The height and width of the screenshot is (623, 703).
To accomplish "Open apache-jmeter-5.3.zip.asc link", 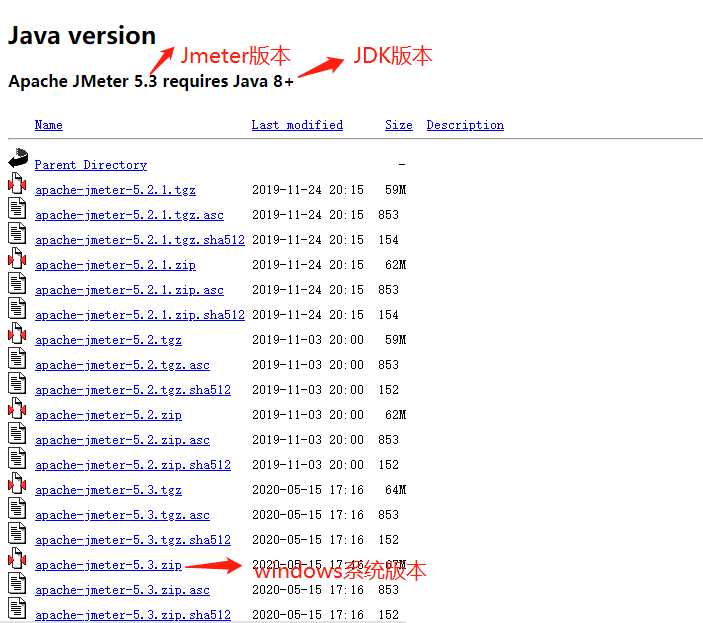I will click(x=122, y=590).
